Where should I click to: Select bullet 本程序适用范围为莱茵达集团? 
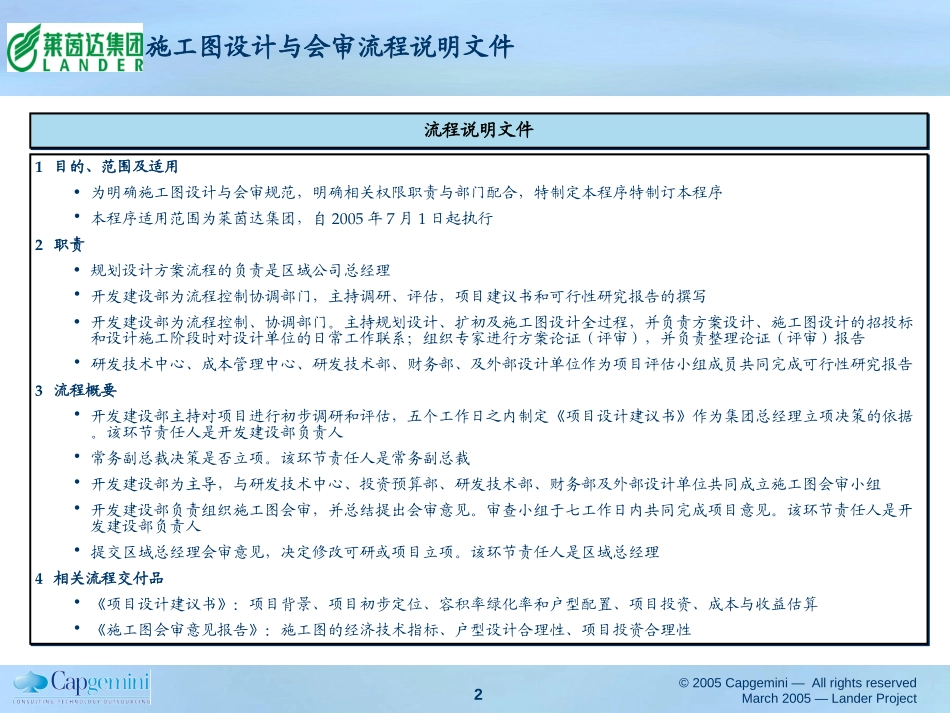pos(291,219)
